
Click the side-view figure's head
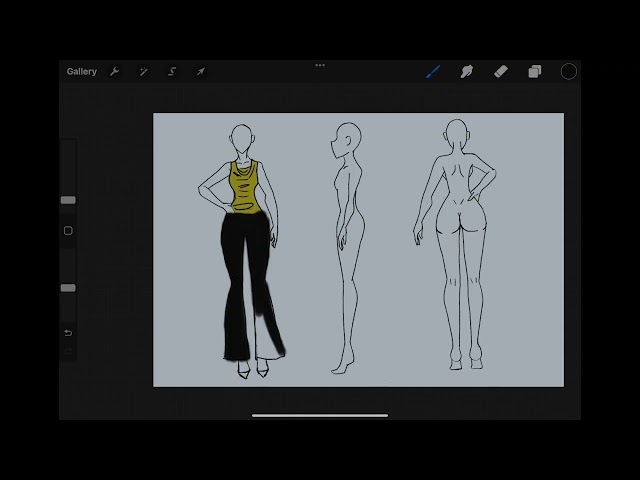[346, 140]
